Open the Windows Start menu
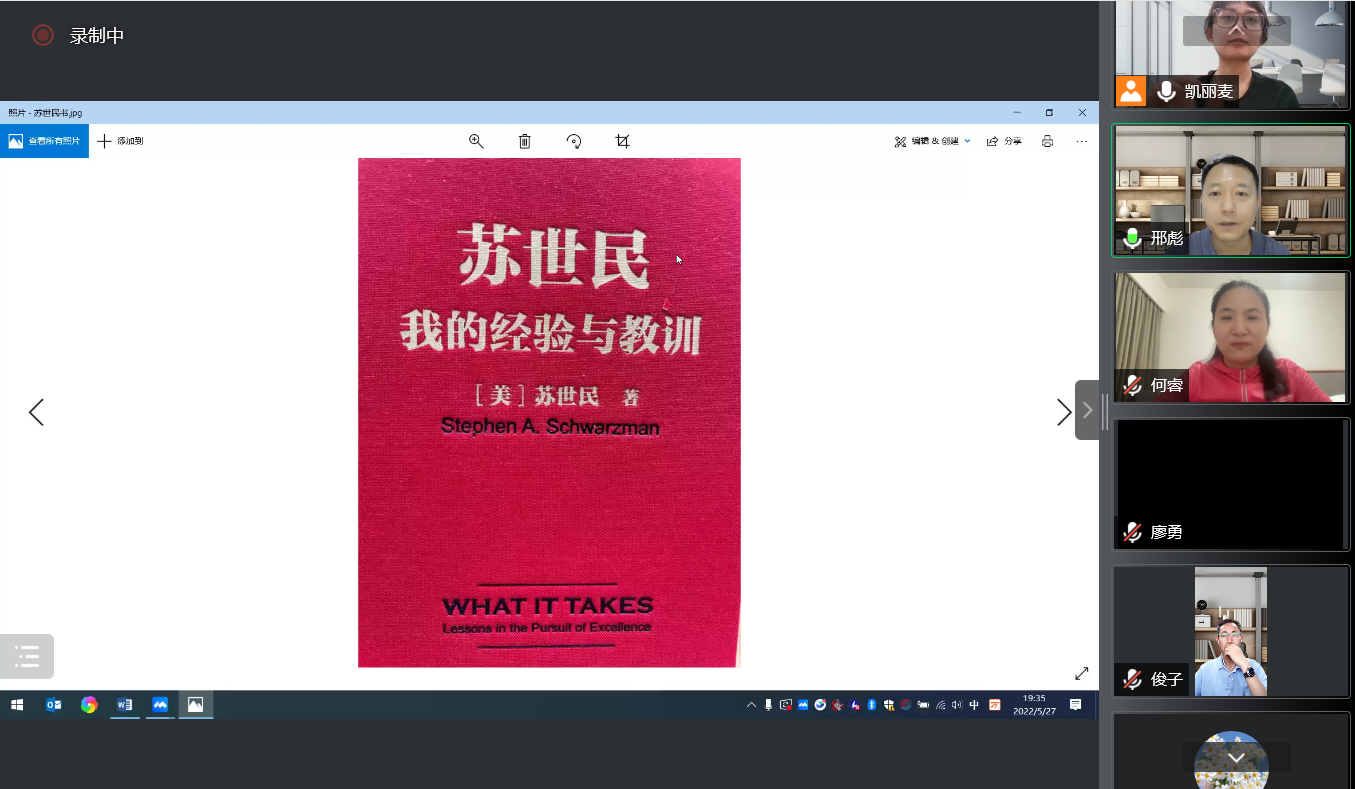This screenshot has width=1355, height=789. click(x=17, y=705)
